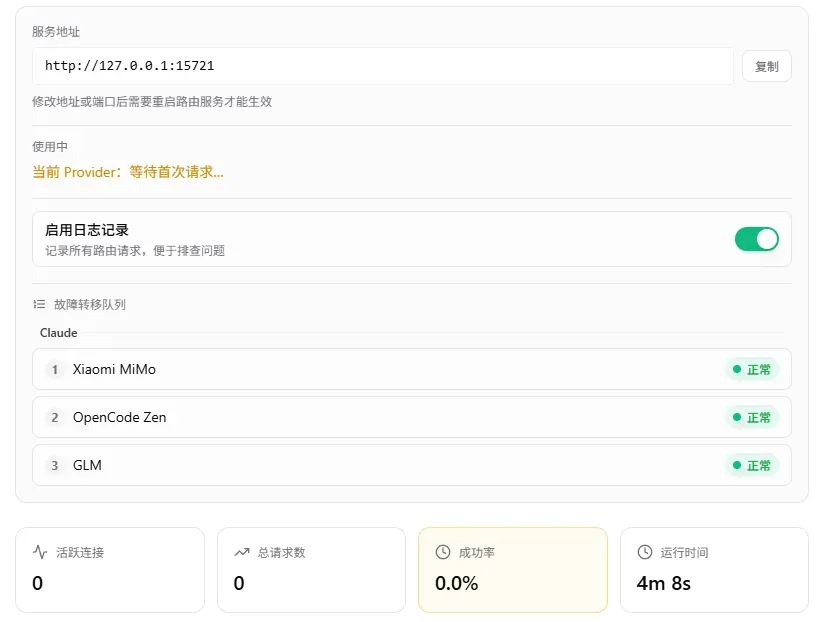Click the 运行时间 card label
Viewport: 822px width, 622px height.
click(x=684, y=552)
